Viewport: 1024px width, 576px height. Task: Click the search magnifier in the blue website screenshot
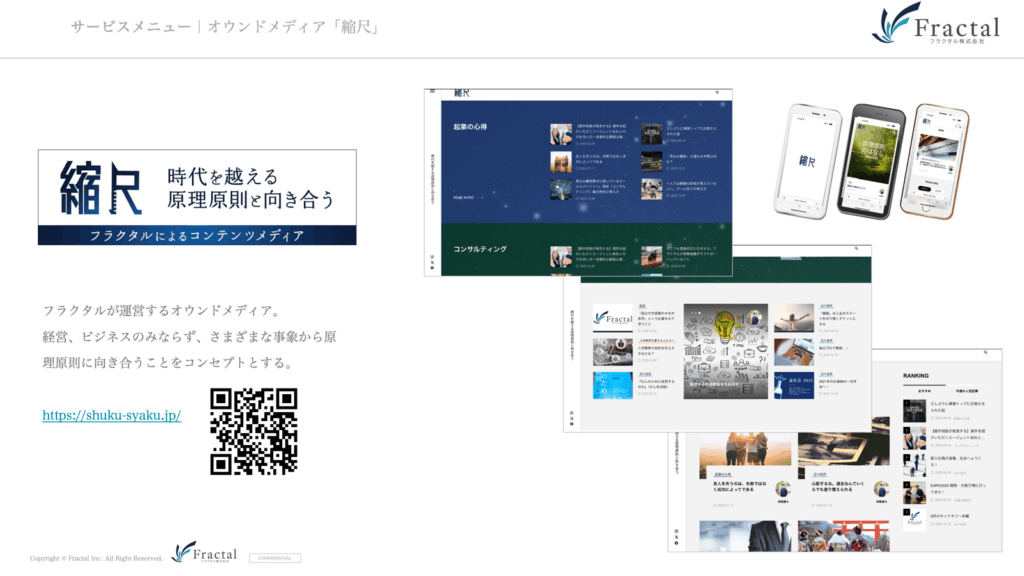(x=717, y=92)
